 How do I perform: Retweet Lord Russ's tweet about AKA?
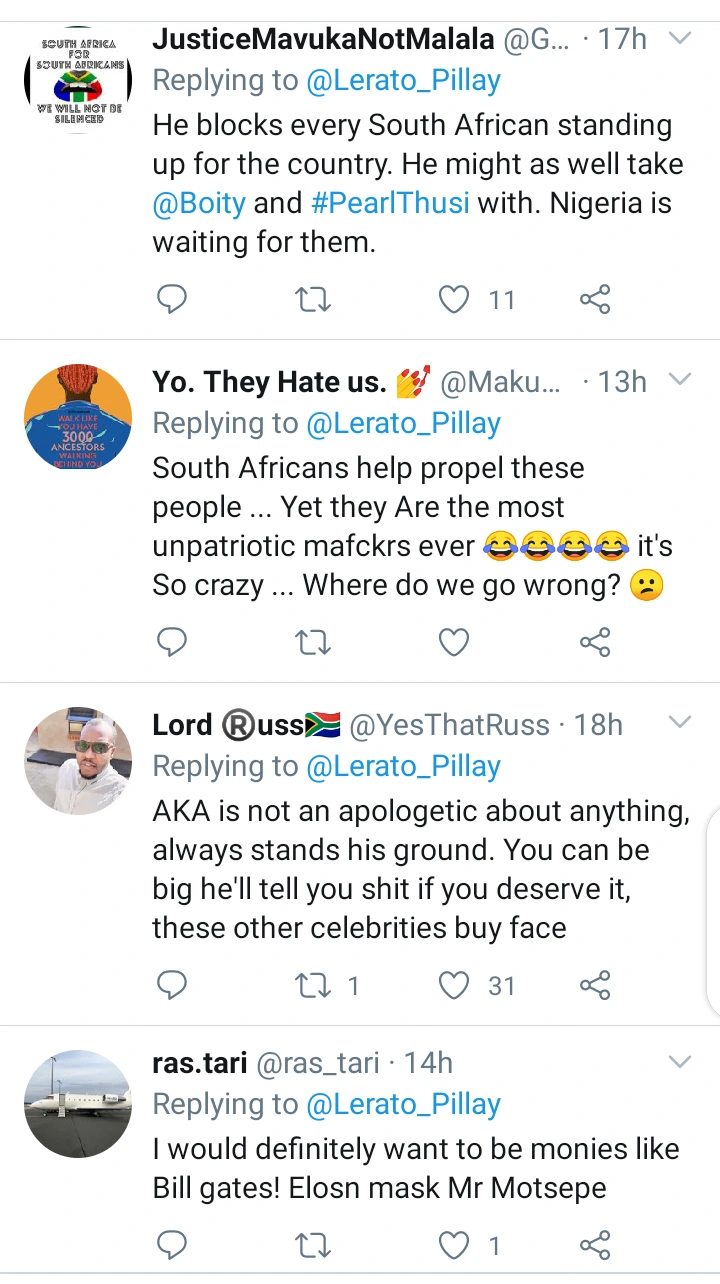pos(314,985)
